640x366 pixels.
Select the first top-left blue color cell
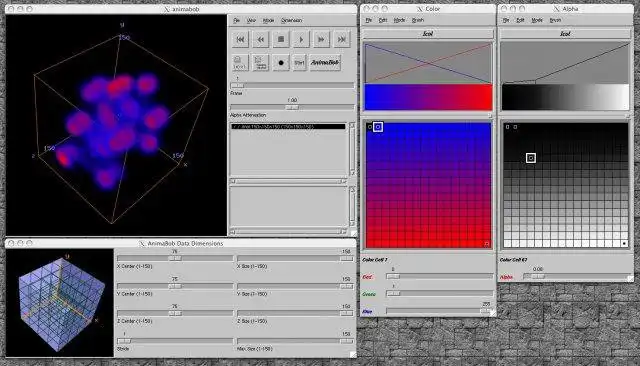click(x=369, y=127)
